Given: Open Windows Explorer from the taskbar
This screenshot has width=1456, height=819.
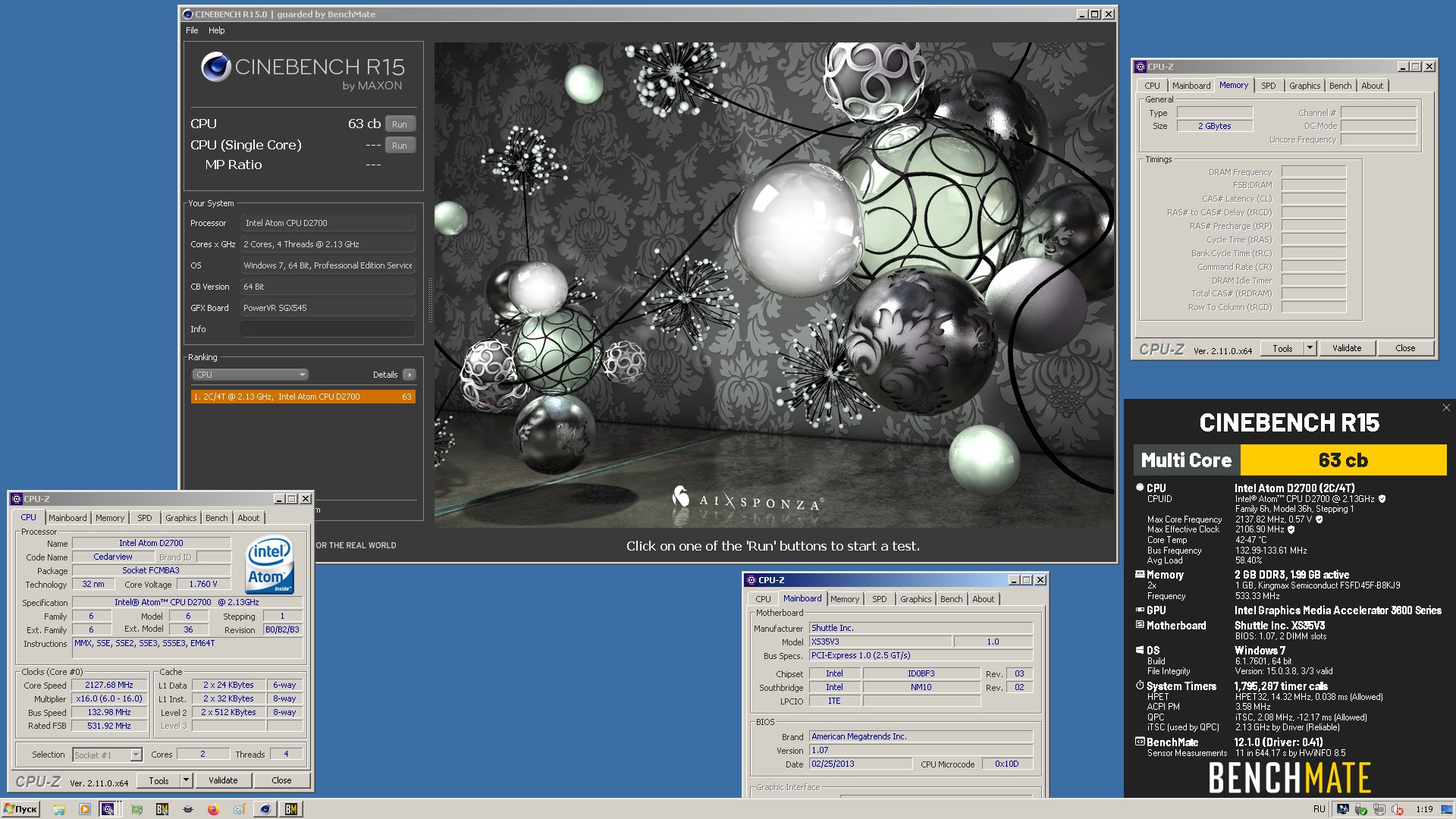Looking at the screenshot, I should [59, 809].
